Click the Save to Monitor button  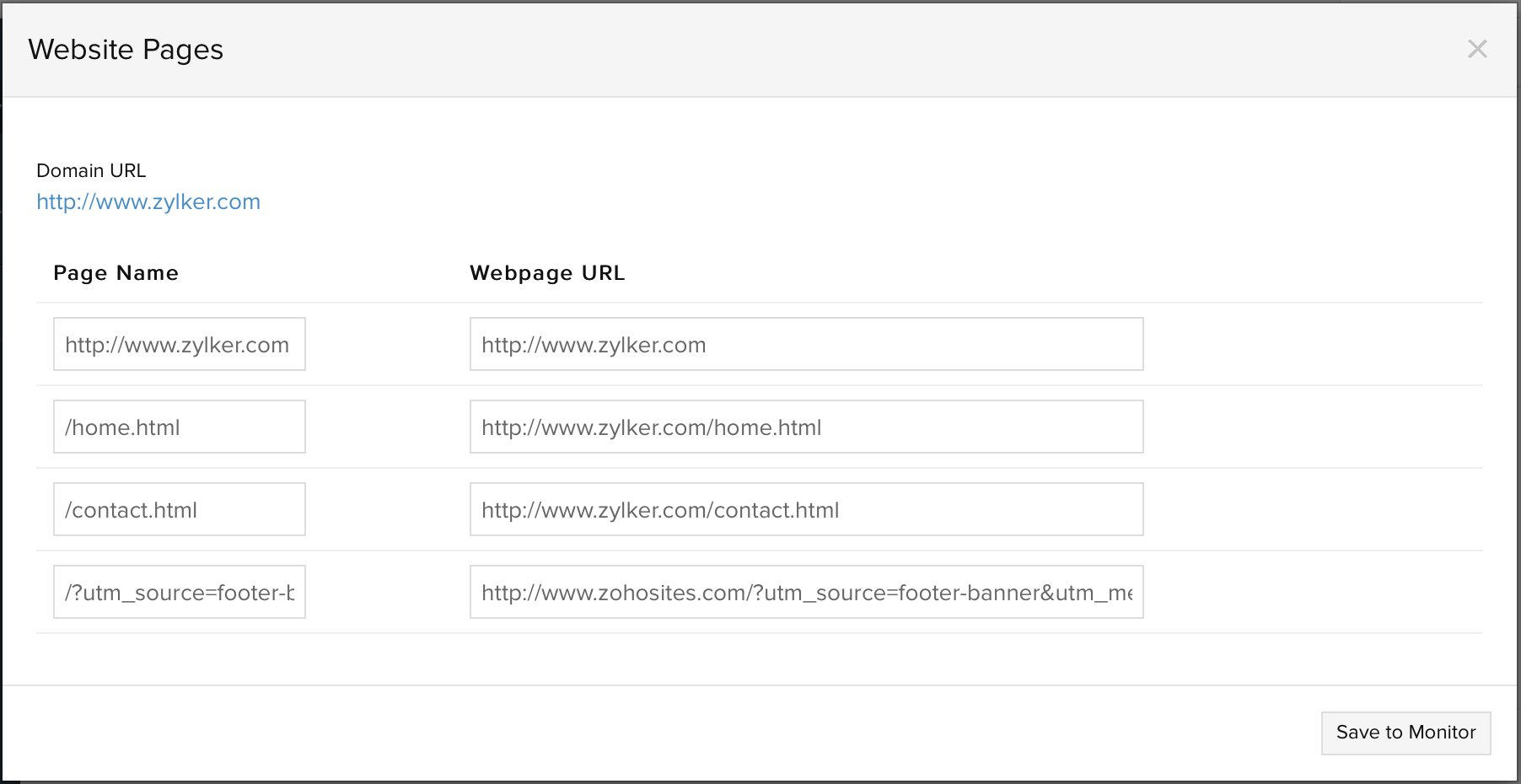pyautogui.click(x=1405, y=733)
